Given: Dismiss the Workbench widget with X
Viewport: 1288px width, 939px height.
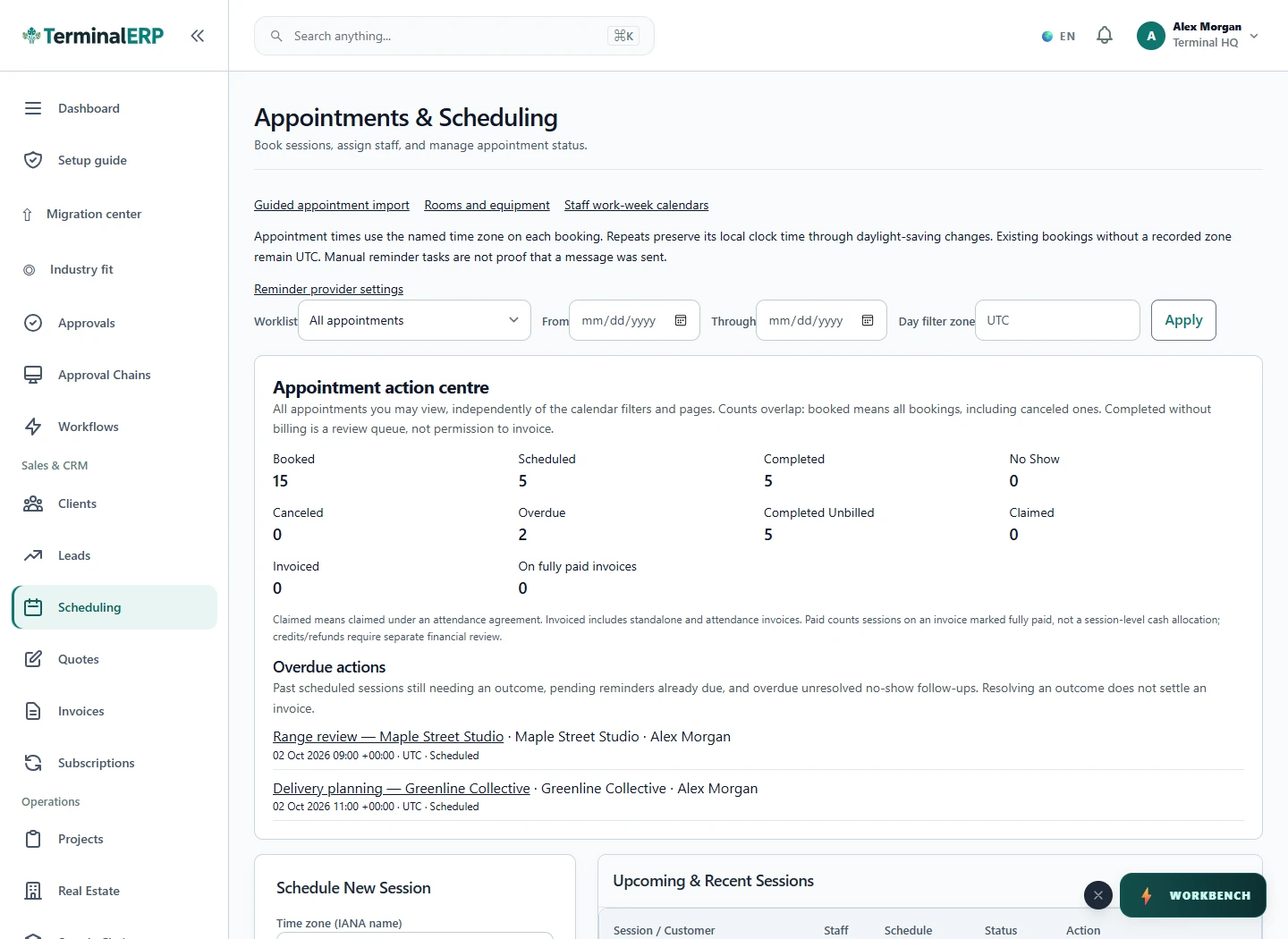Looking at the screenshot, I should pyautogui.click(x=1098, y=895).
